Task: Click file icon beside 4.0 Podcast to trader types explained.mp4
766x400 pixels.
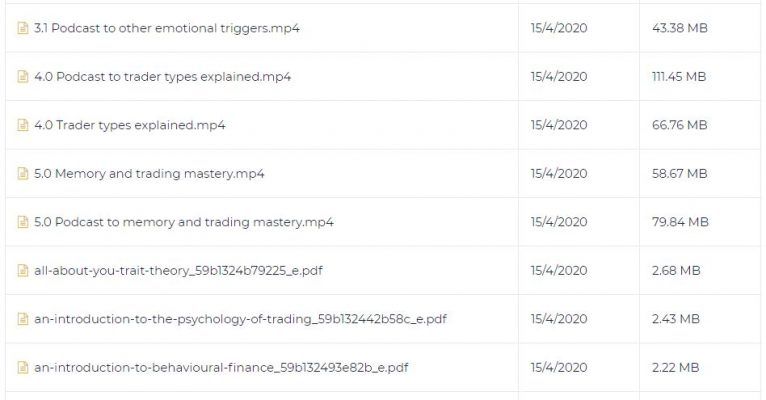Action: coord(22,77)
